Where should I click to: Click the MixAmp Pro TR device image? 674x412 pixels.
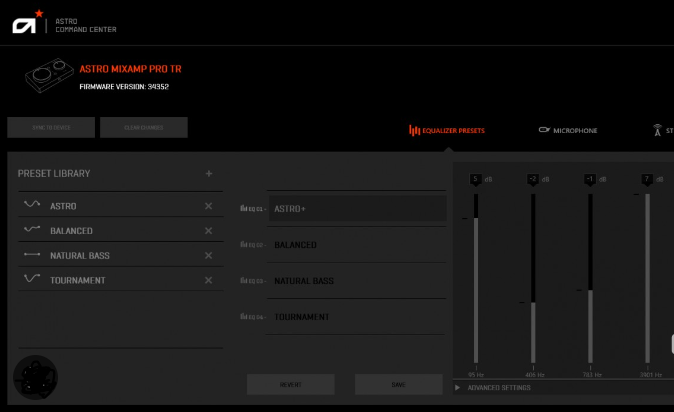(49, 75)
